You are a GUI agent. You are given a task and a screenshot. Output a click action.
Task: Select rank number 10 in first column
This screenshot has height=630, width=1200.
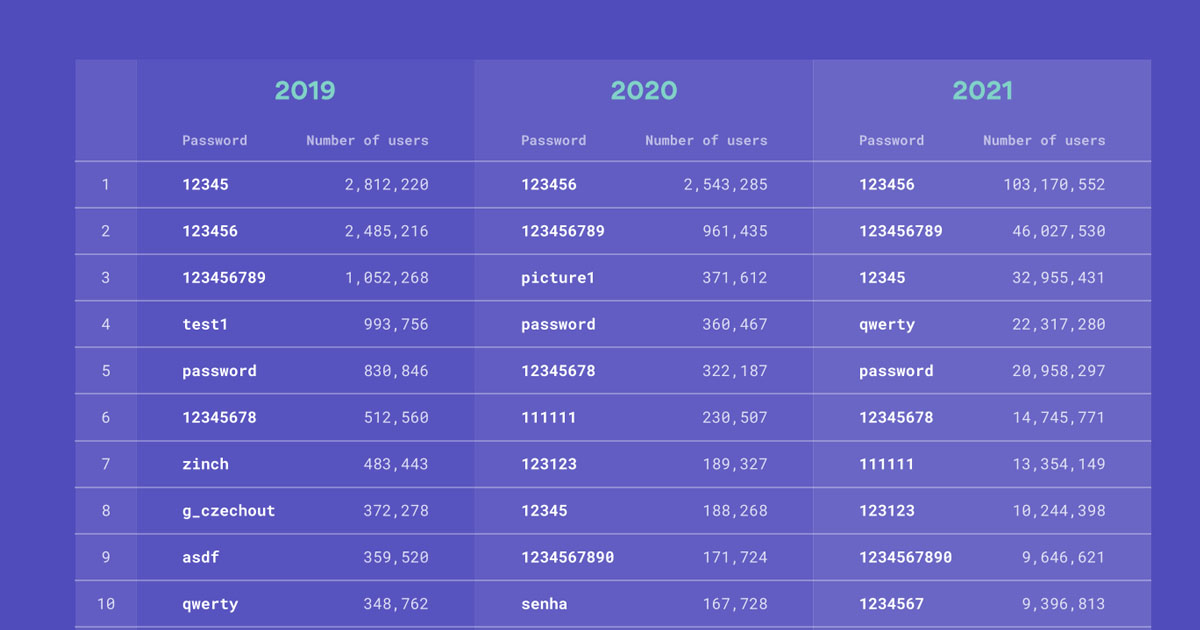point(105,604)
